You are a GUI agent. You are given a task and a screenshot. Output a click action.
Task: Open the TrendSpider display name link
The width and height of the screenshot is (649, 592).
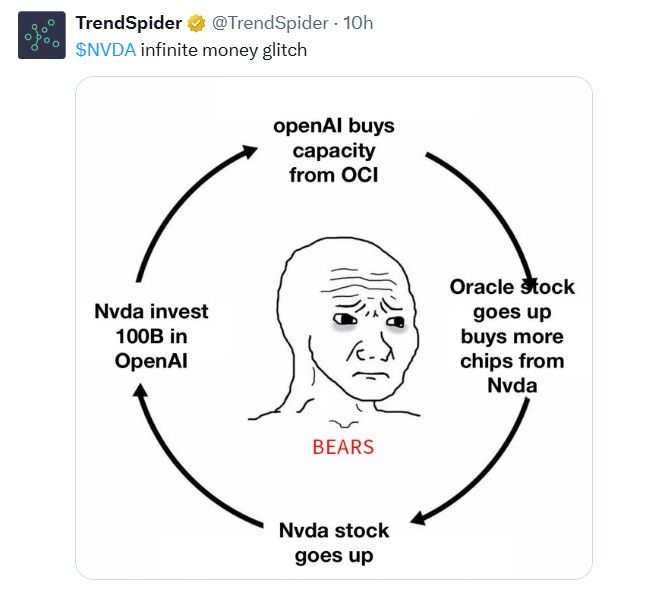130,24
